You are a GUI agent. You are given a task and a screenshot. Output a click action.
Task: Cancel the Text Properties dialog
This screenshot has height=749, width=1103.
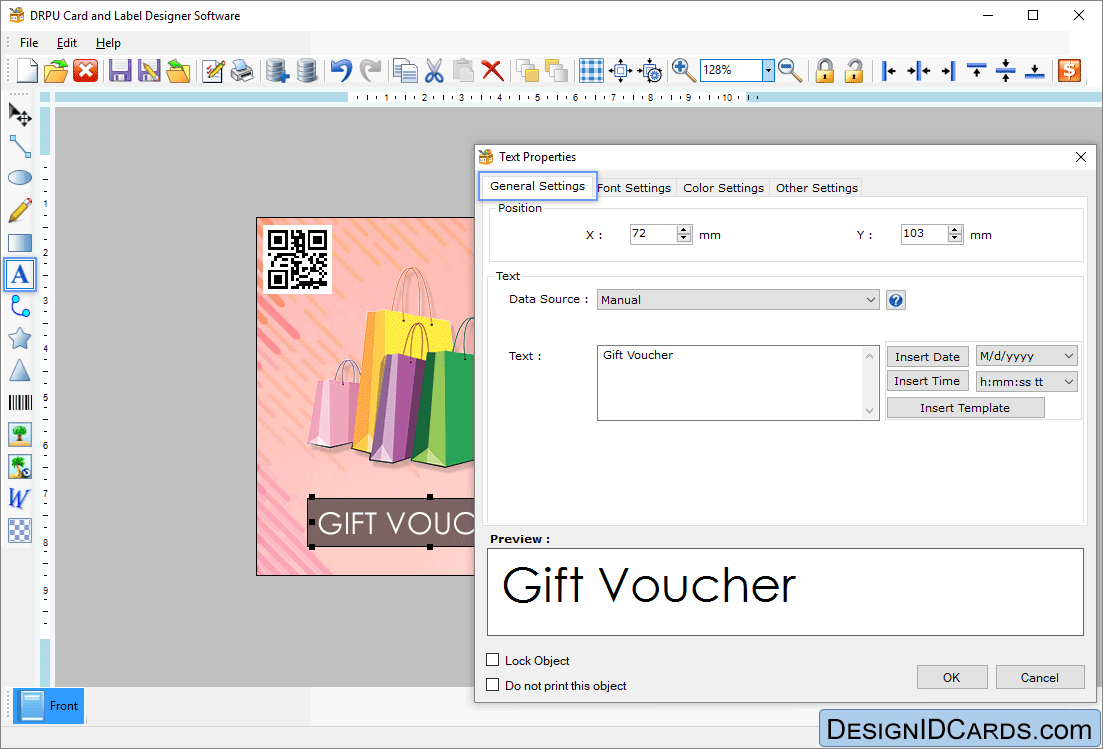[x=1040, y=677]
